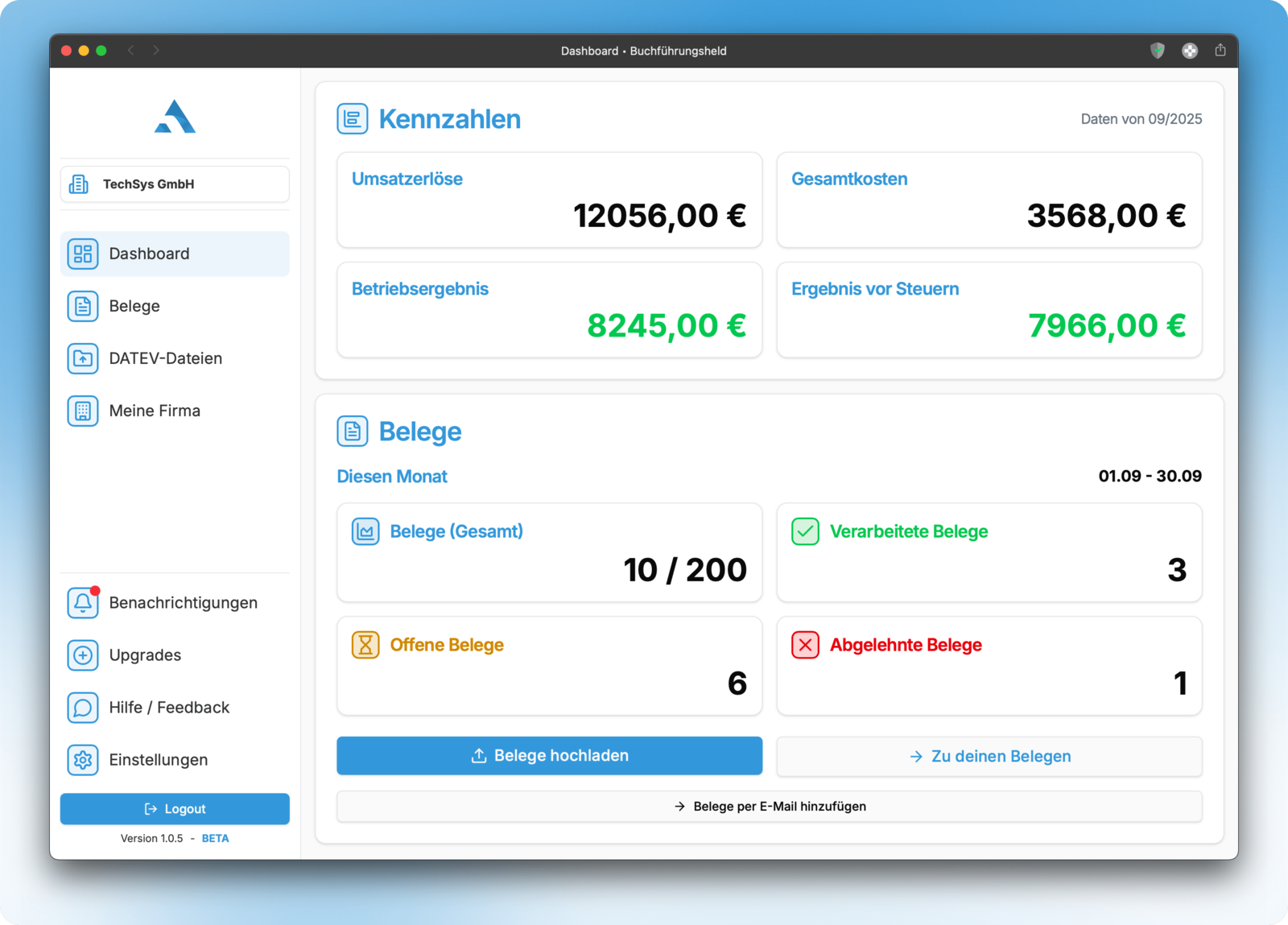The width and height of the screenshot is (1288, 925).
Task: Open the Belege menu item in sidebar
Action: [175, 306]
